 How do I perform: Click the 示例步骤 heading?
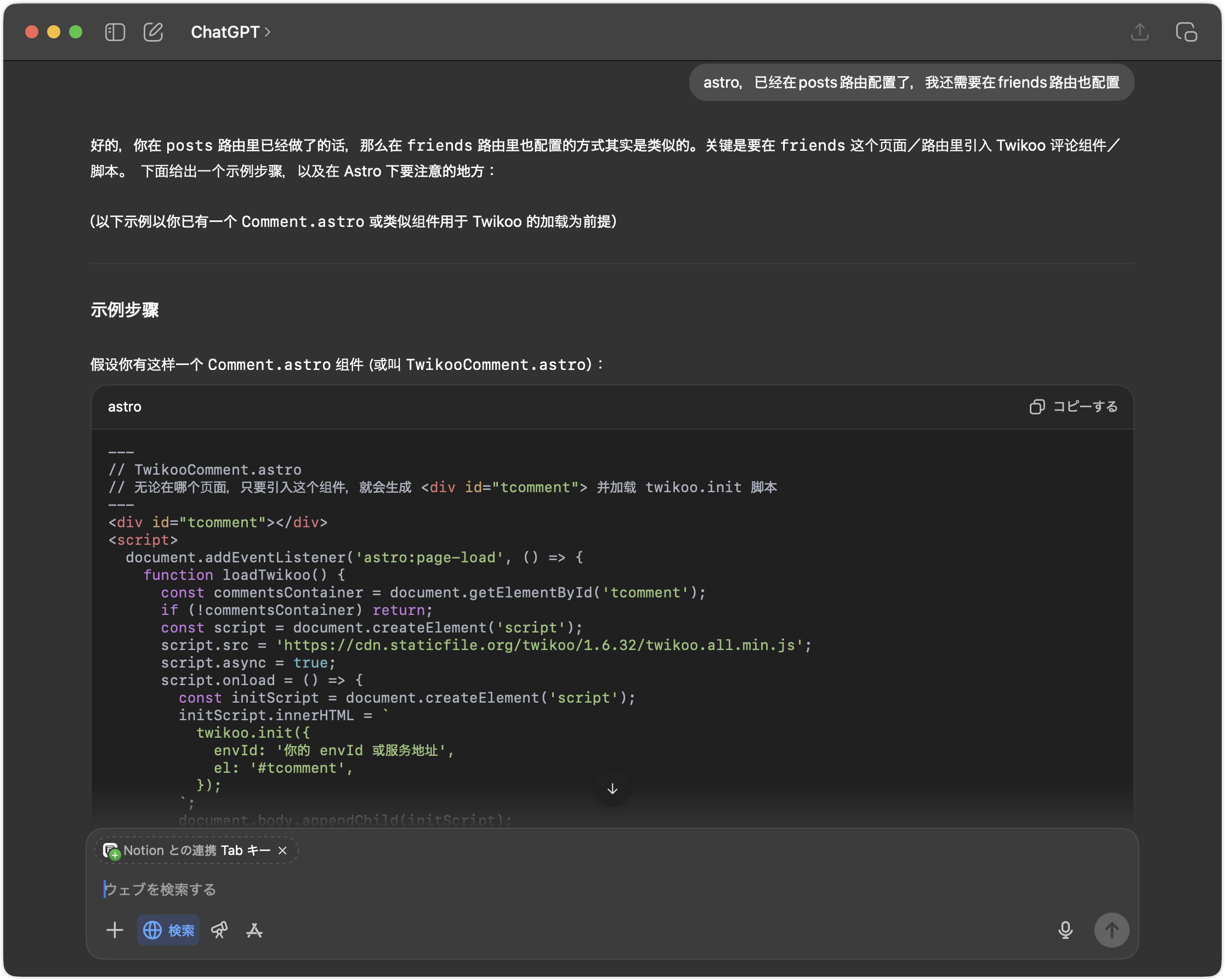tap(124, 310)
